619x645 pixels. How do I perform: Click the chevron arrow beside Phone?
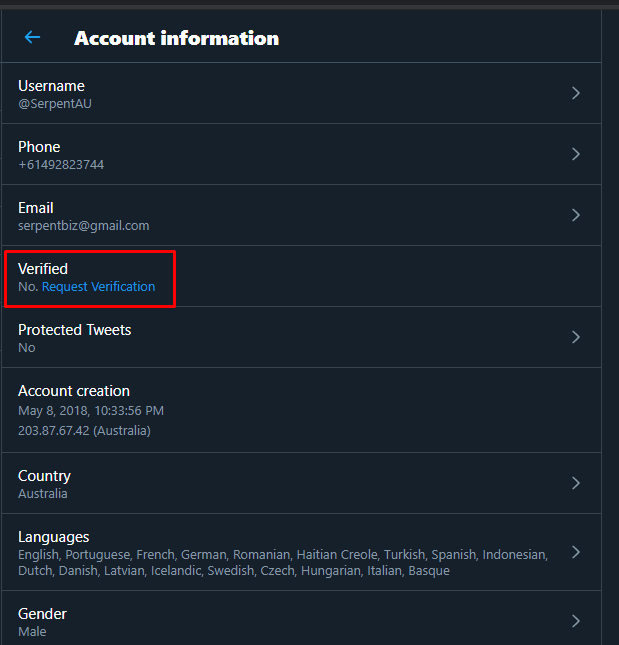pos(576,154)
